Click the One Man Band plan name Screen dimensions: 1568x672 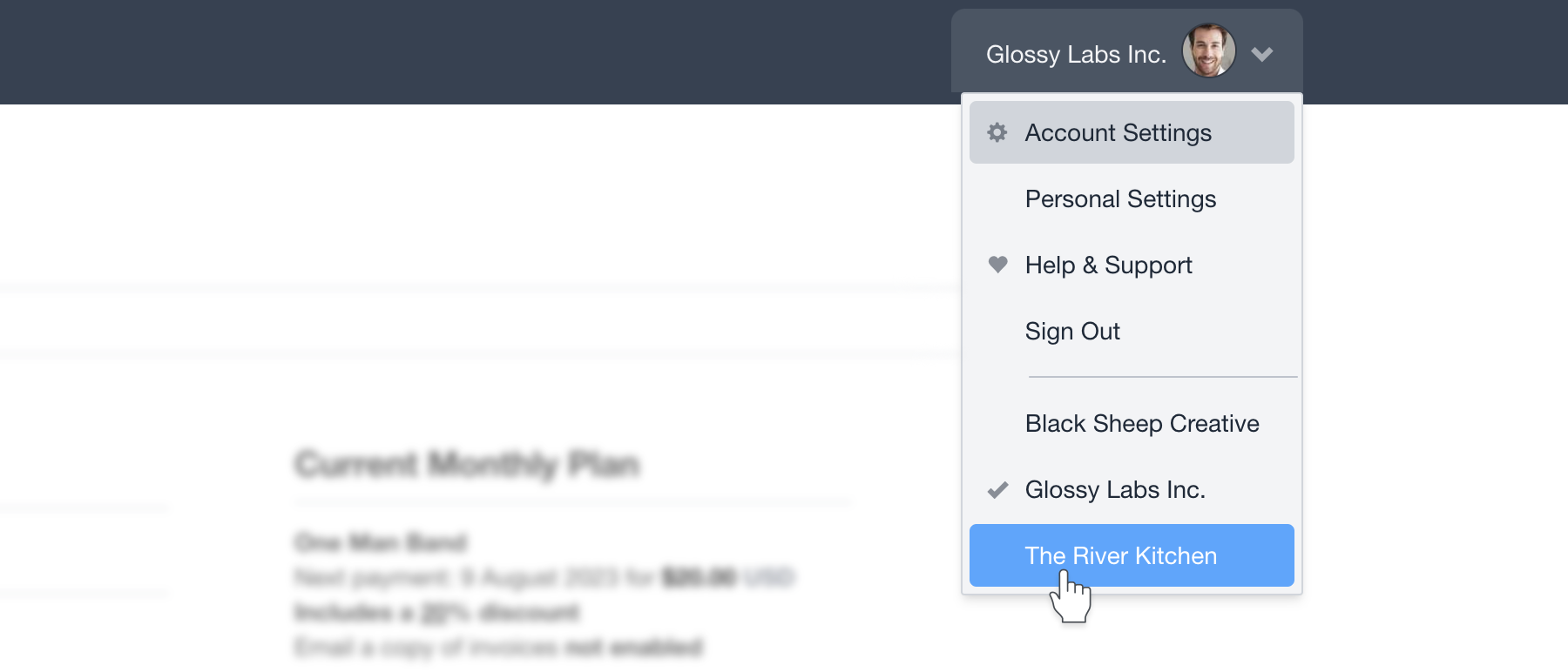(x=381, y=542)
